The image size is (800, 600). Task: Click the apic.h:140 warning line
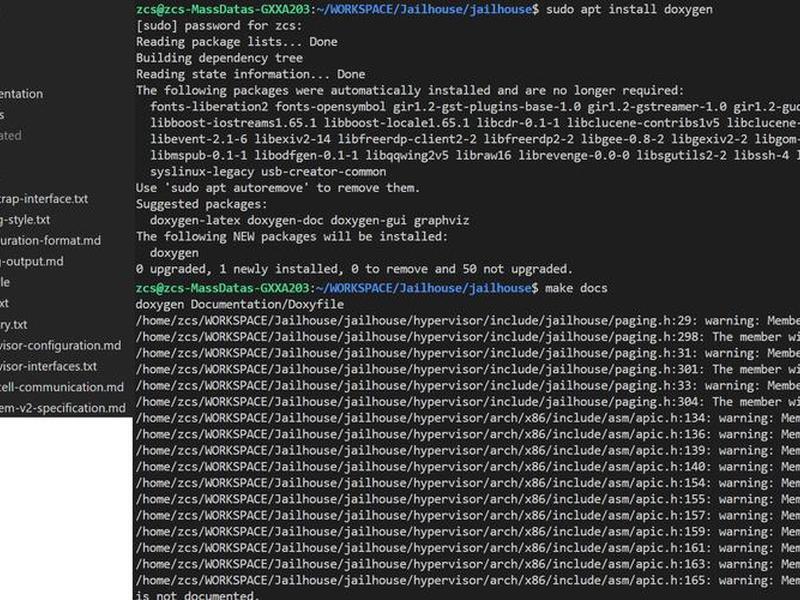tap(468, 467)
